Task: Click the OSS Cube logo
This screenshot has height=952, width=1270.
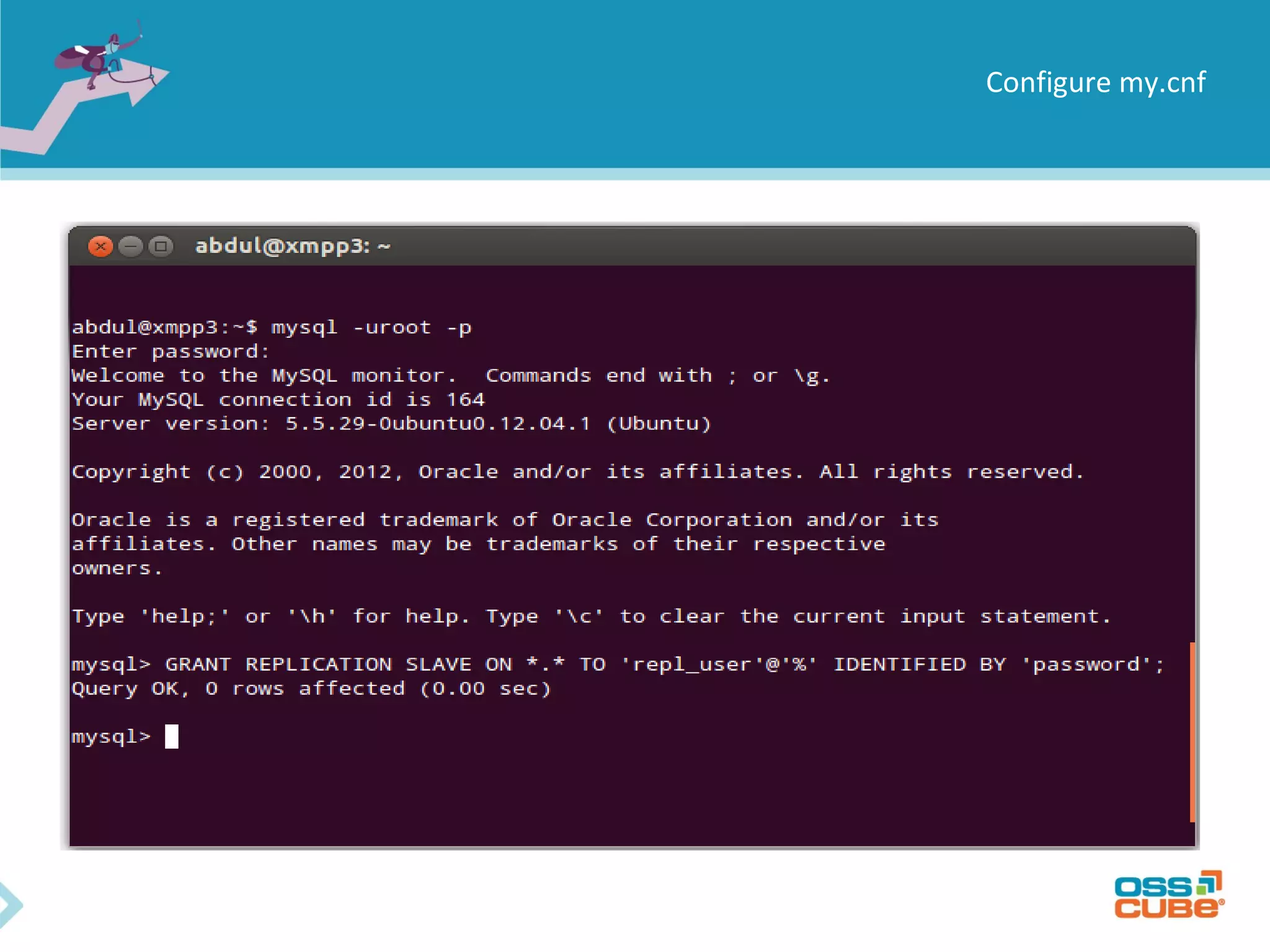Action: coord(1169,894)
